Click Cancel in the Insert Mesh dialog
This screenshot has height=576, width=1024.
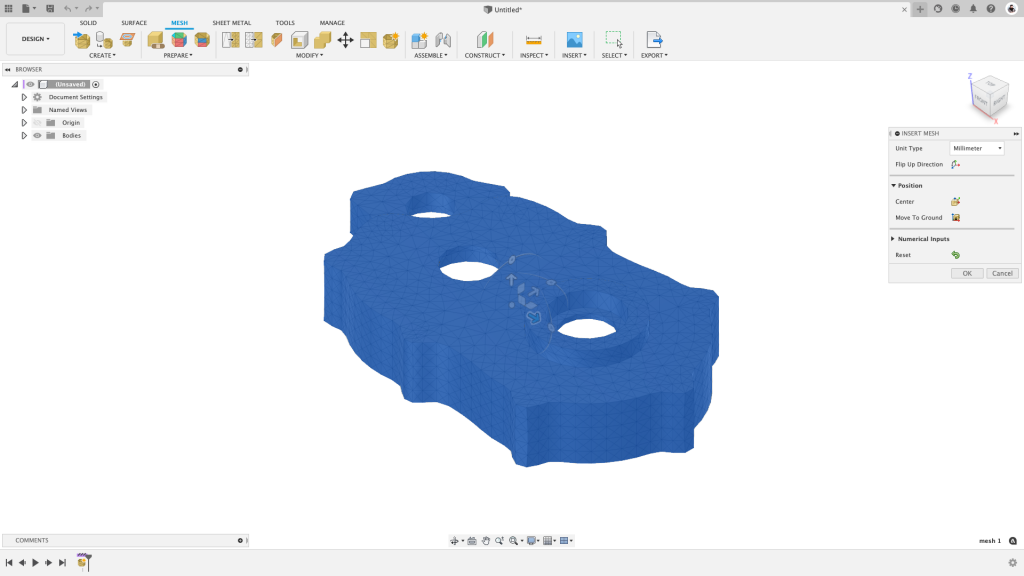[x=1001, y=273]
